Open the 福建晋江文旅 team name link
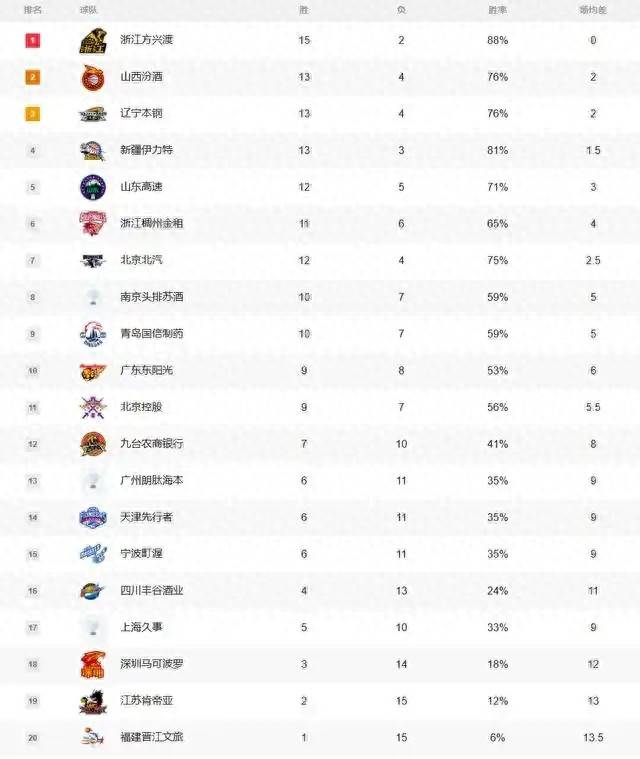Screen dimensions: 640x759 pyautogui.click(x=151, y=738)
